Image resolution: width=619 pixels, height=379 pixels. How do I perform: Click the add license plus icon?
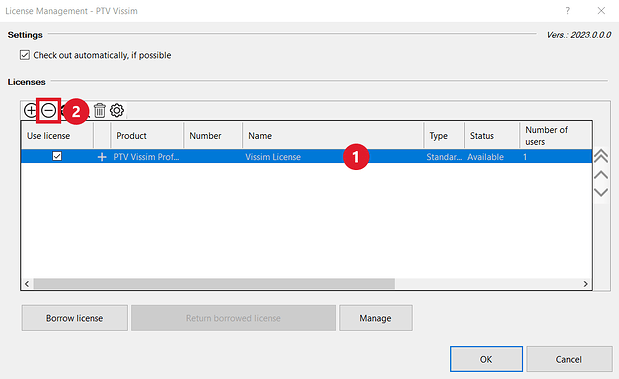point(30,111)
